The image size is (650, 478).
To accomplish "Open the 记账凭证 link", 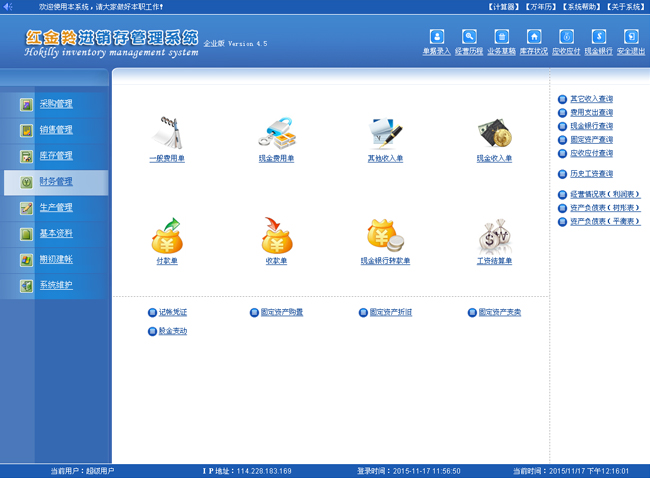I will pos(172,313).
